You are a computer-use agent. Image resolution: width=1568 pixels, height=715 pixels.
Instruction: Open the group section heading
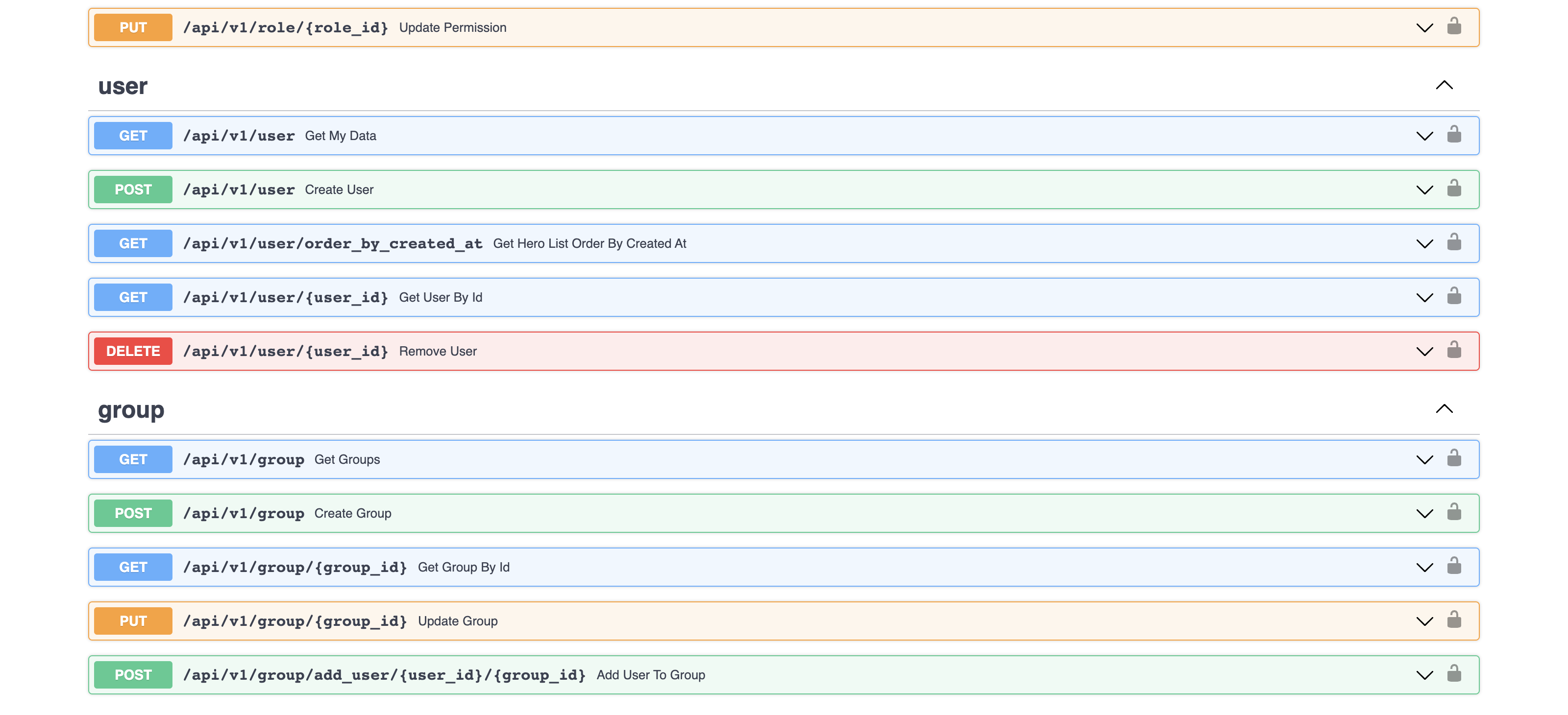click(131, 410)
